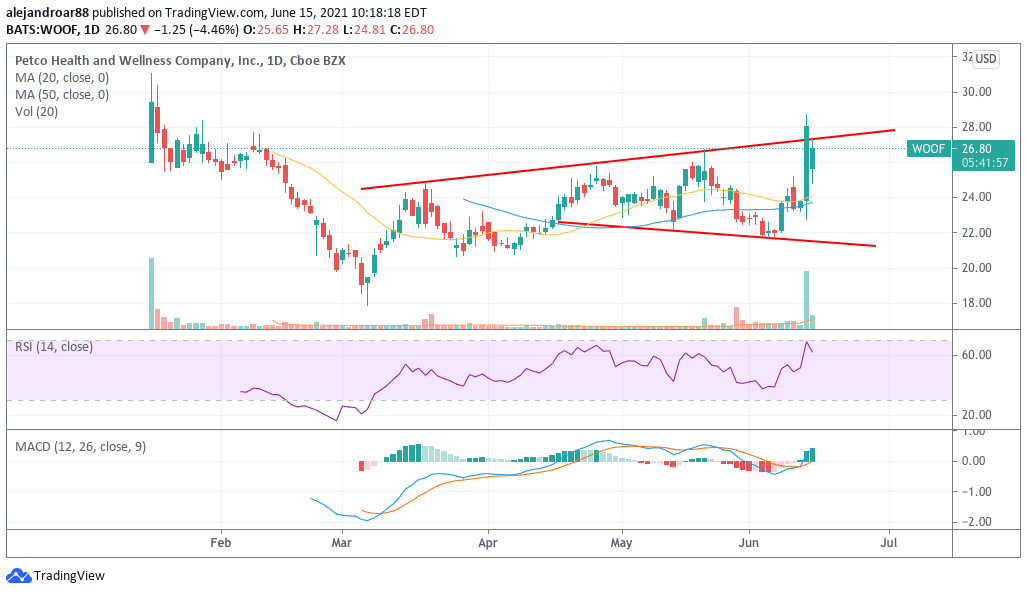Click the close value C:26.80
Image resolution: width=1027 pixels, height=594 pixels.
tap(412, 29)
